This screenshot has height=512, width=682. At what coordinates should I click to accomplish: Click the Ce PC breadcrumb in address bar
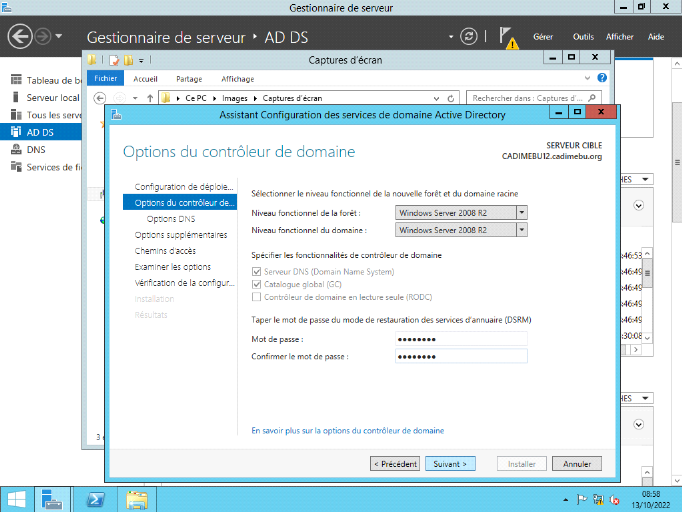pyautogui.click(x=196, y=98)
